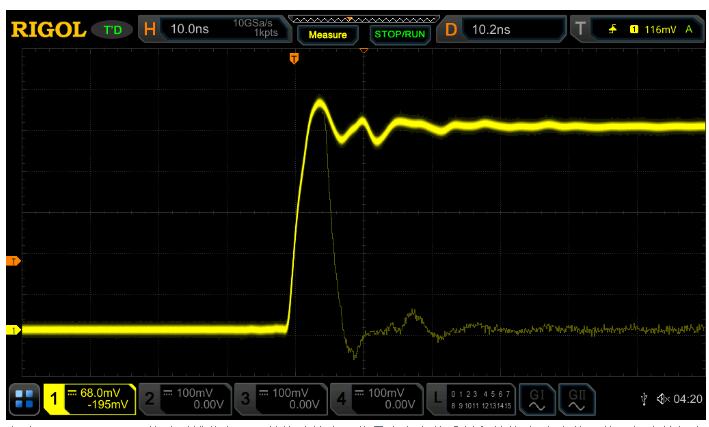Viewport: 709px width, 427px height.
Task: Click the orange trigger position marker at top
Action: point(293,59)
